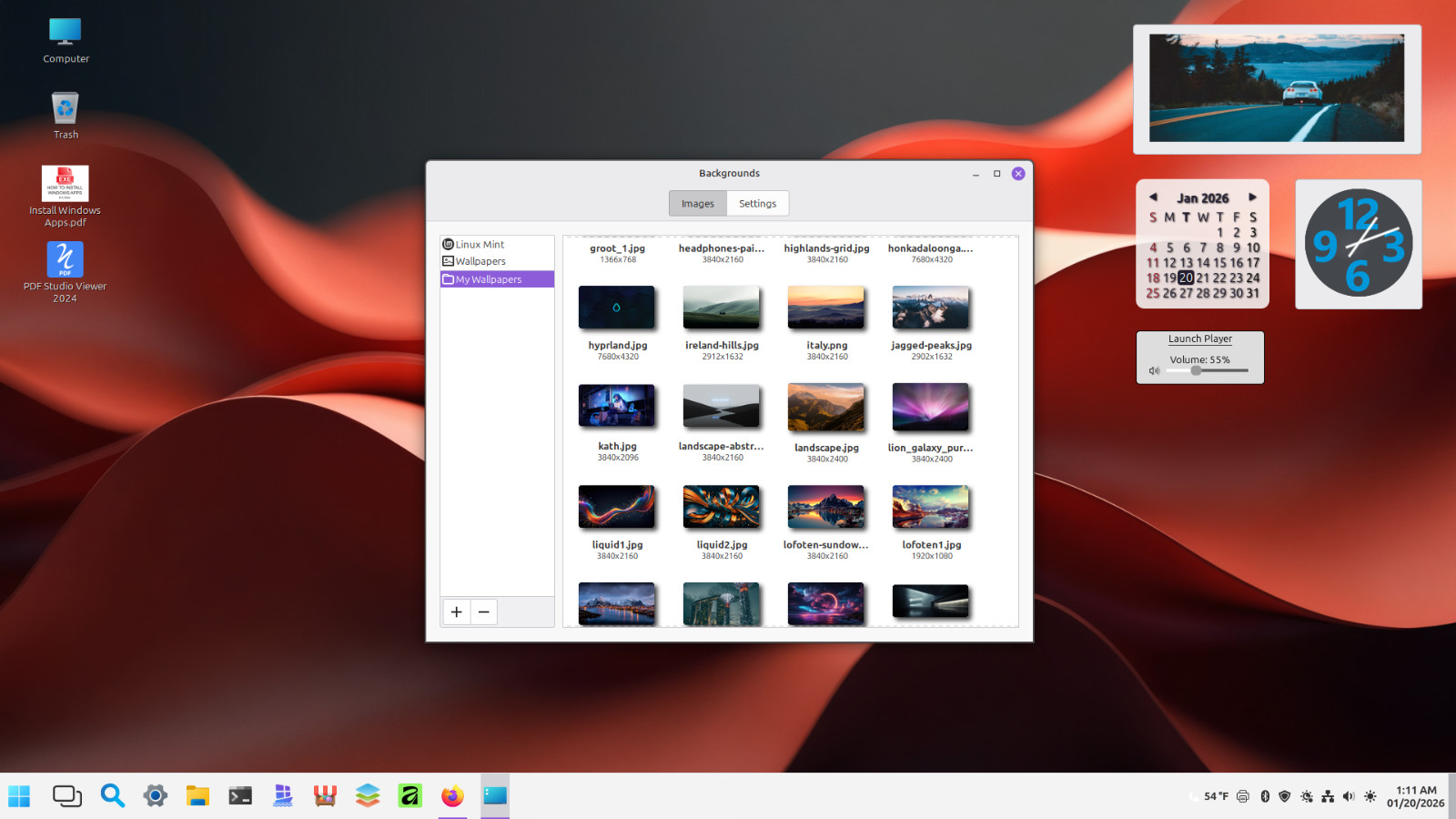Select day 31 in the calendar
Image resolution: width=1456 pixels, height=819 pixels.
[x=1253, y=293]
